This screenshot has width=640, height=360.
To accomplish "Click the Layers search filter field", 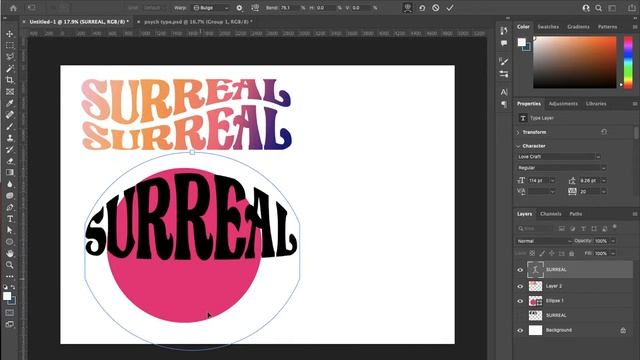I will click(x=535, y=229).
